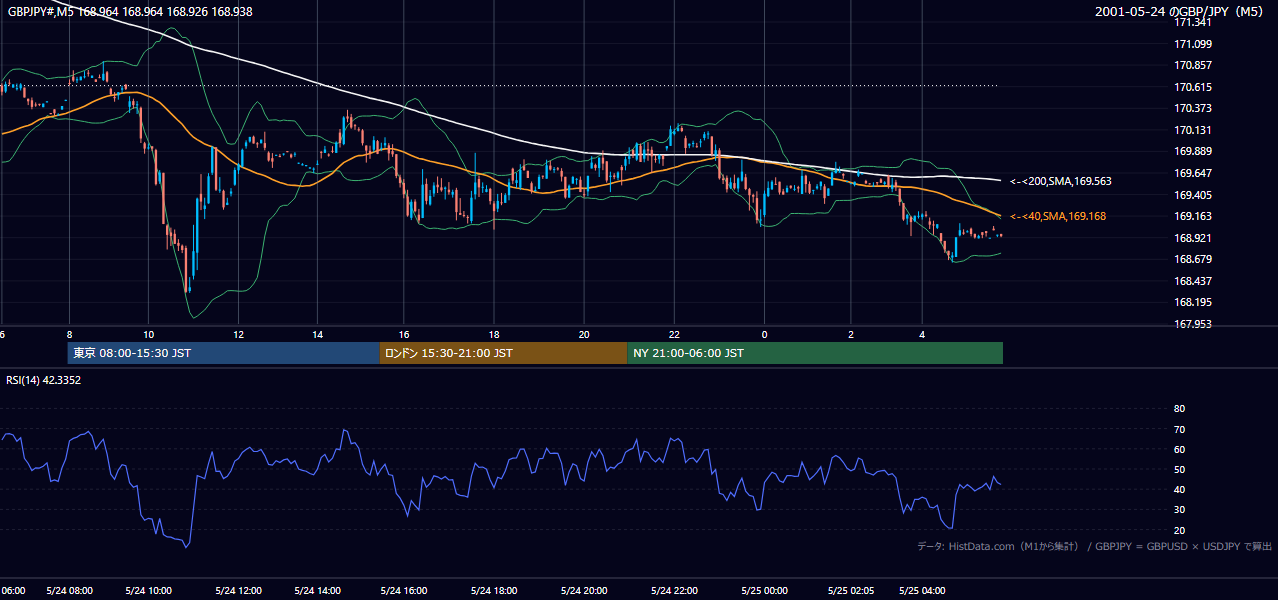The height and width of the screenshot is (600, 1278).
Task: Click RSI scale level 80
Action: (1179, 409)
